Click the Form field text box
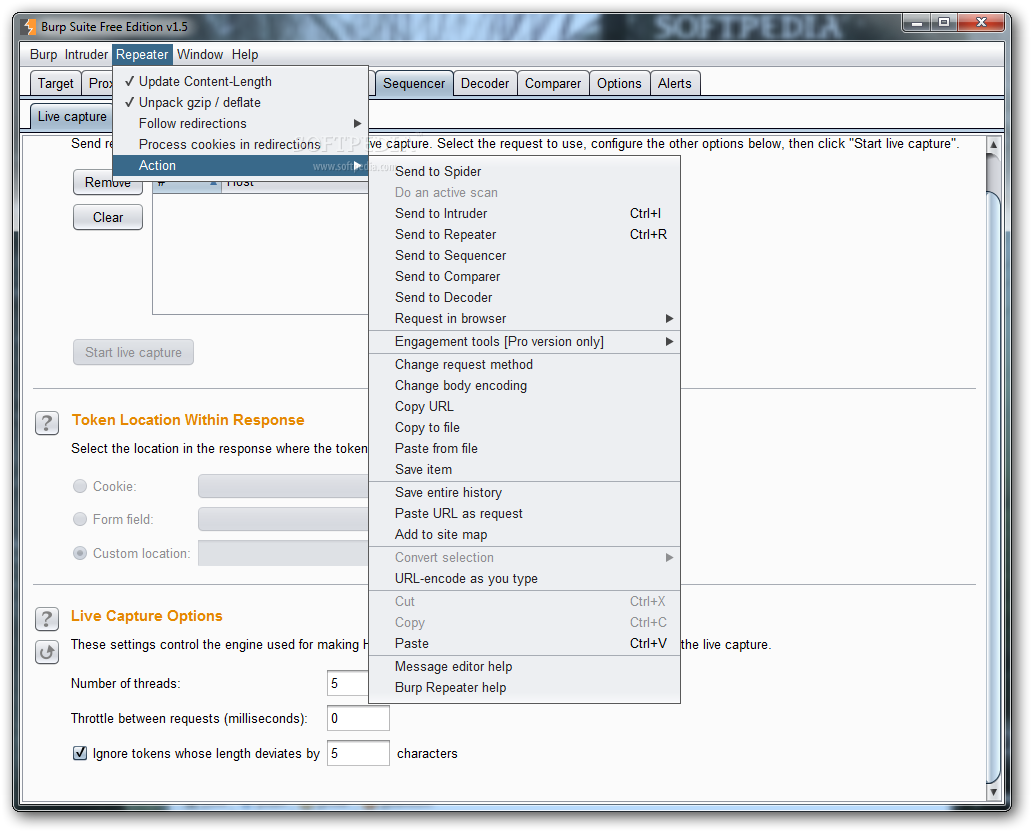Viewport: 1032px width, 832px height. click(283, 519)
